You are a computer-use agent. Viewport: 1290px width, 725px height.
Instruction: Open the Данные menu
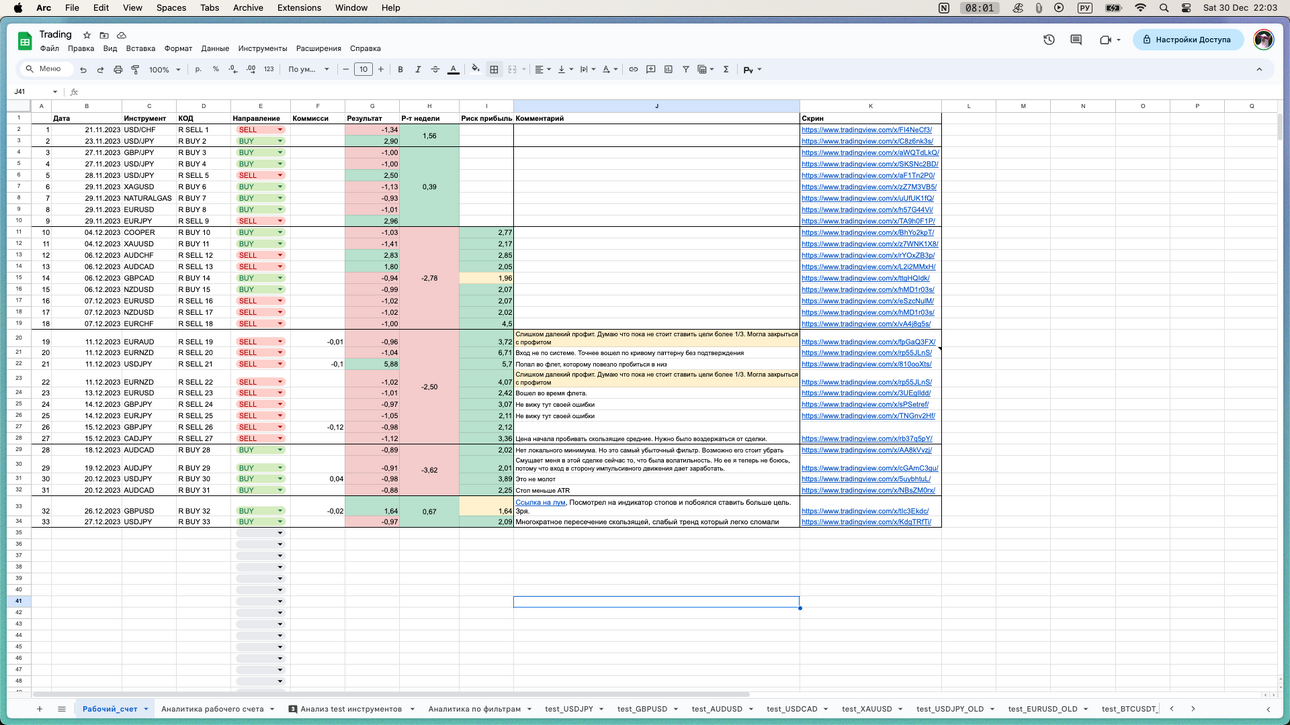(215, 48)
